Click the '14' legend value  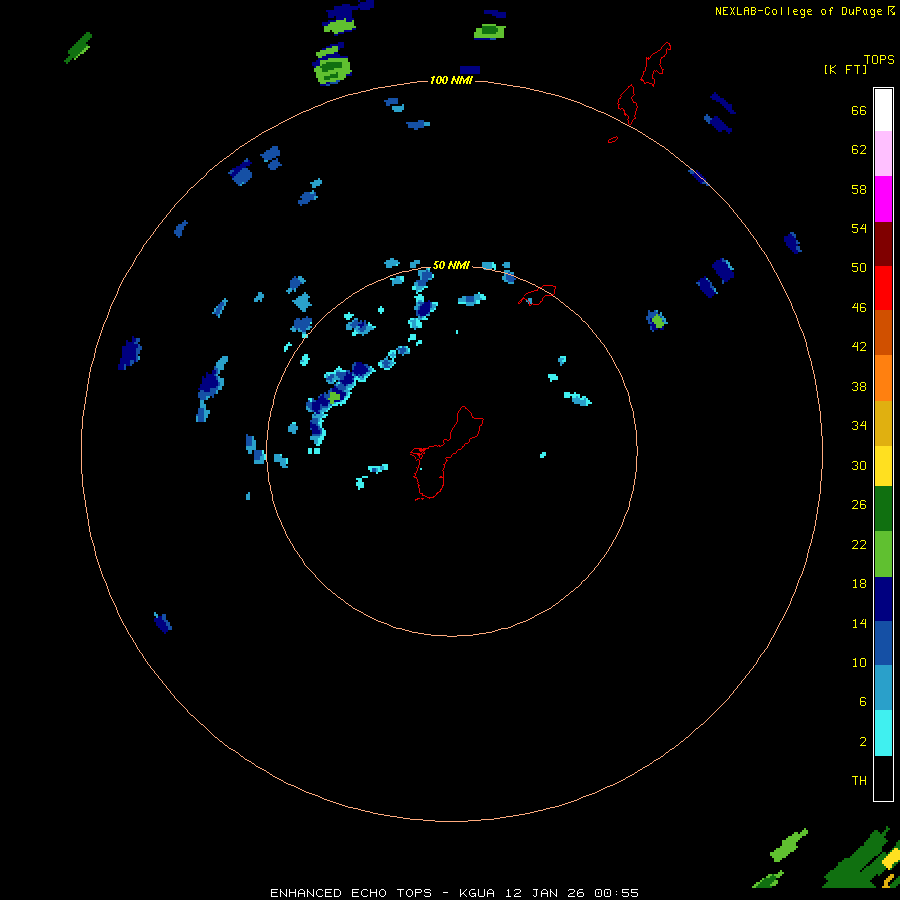(x=859, y=623)
